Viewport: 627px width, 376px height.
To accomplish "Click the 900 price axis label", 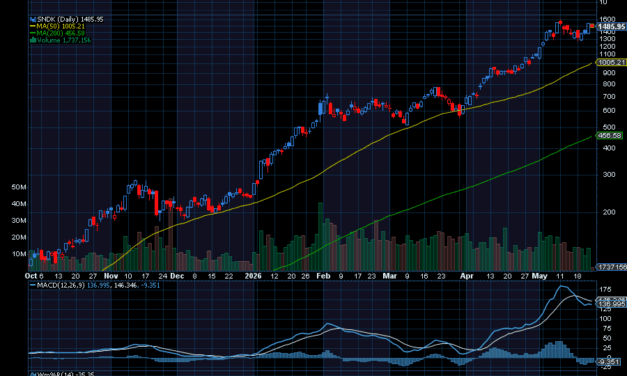I will pos(609,73).
